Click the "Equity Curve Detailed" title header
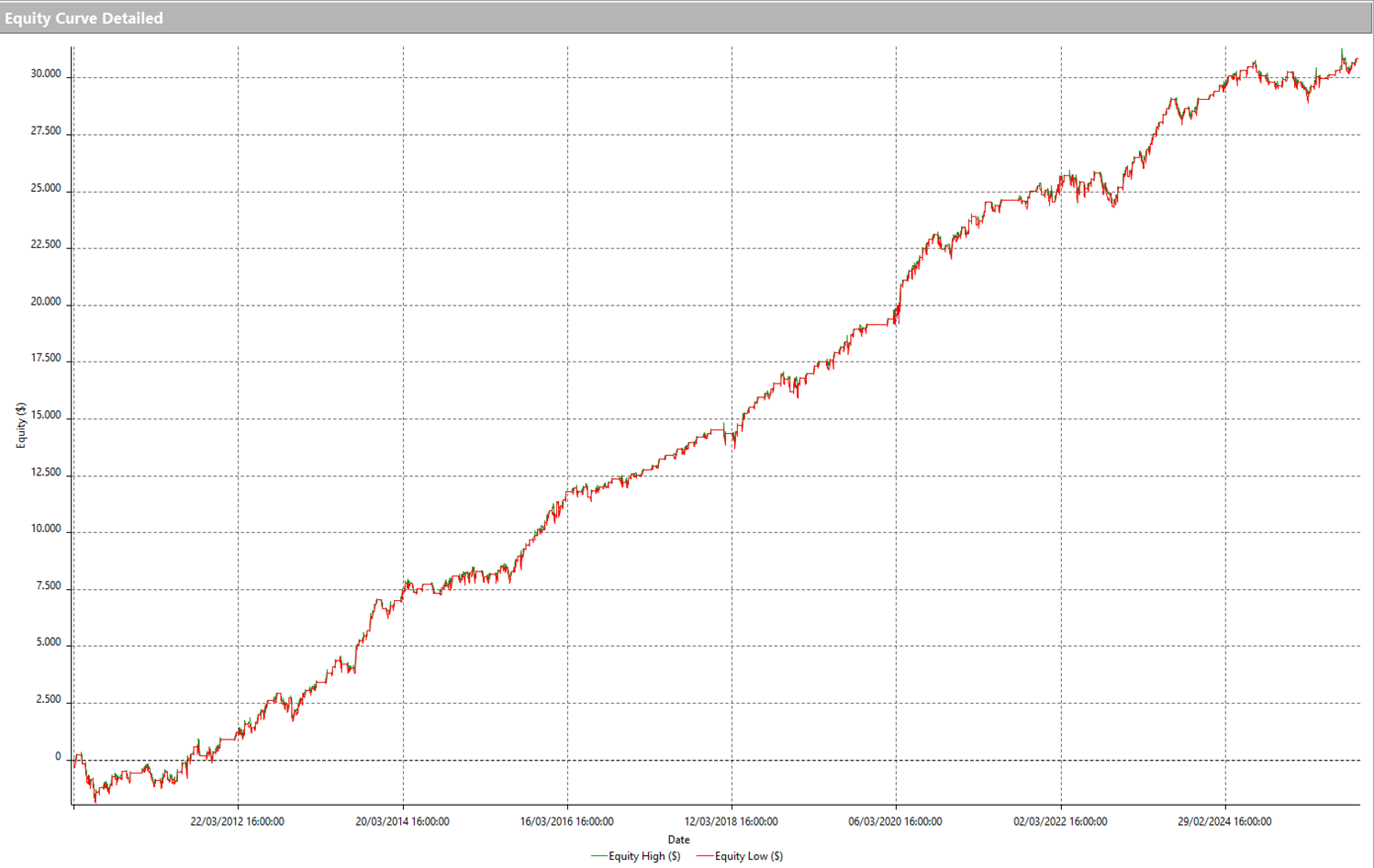The image size is (1374, 868). coord(84,18)
